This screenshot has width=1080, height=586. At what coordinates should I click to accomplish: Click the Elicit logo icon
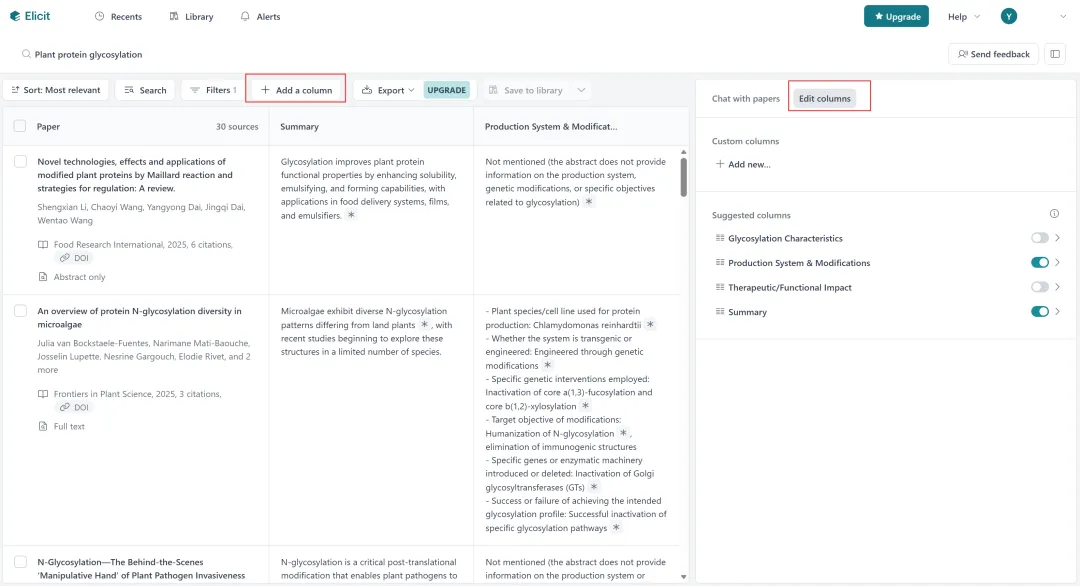pos(15,16)
